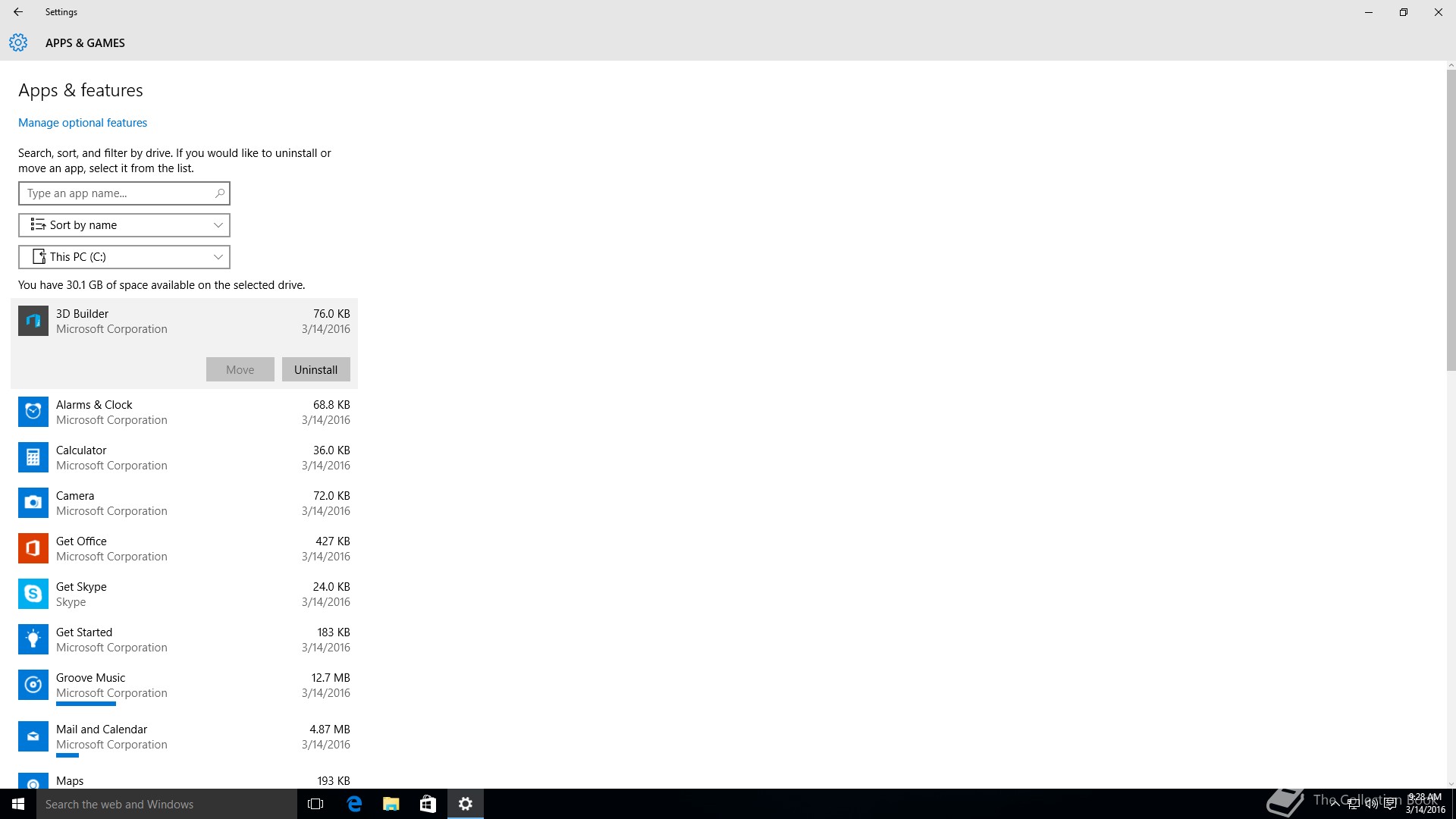This screenshot has width=1456, height=819.
Task: Open the This PC (C:) drive dropdown
Action: pos(124,257)
